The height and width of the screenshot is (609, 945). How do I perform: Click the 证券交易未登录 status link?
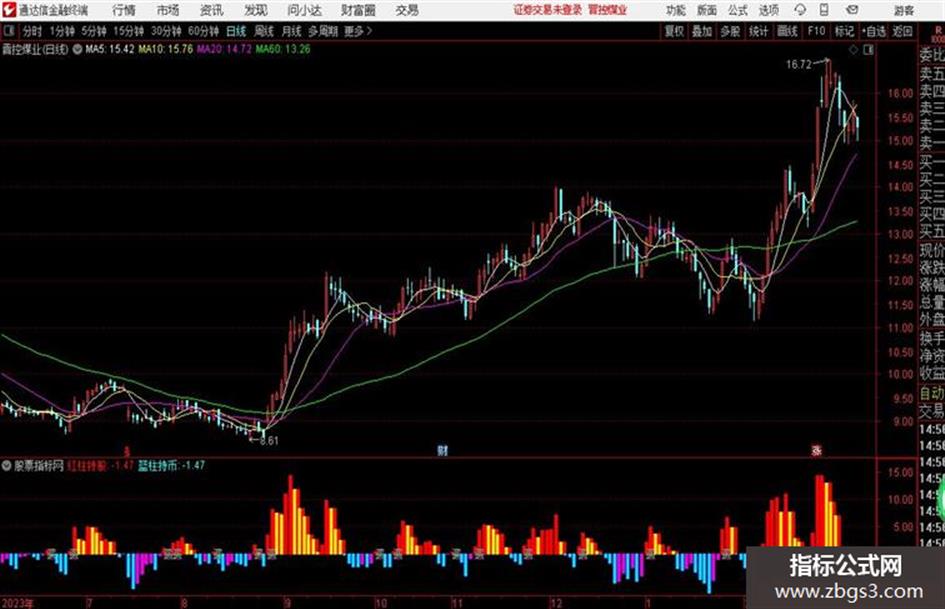point(548,10)
